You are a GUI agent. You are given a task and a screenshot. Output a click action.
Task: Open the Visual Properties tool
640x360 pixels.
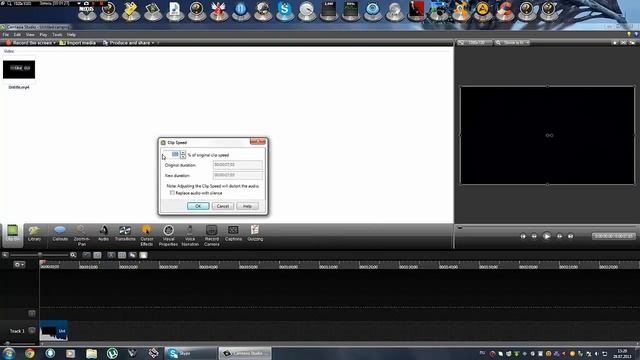[x=168, y=236]
